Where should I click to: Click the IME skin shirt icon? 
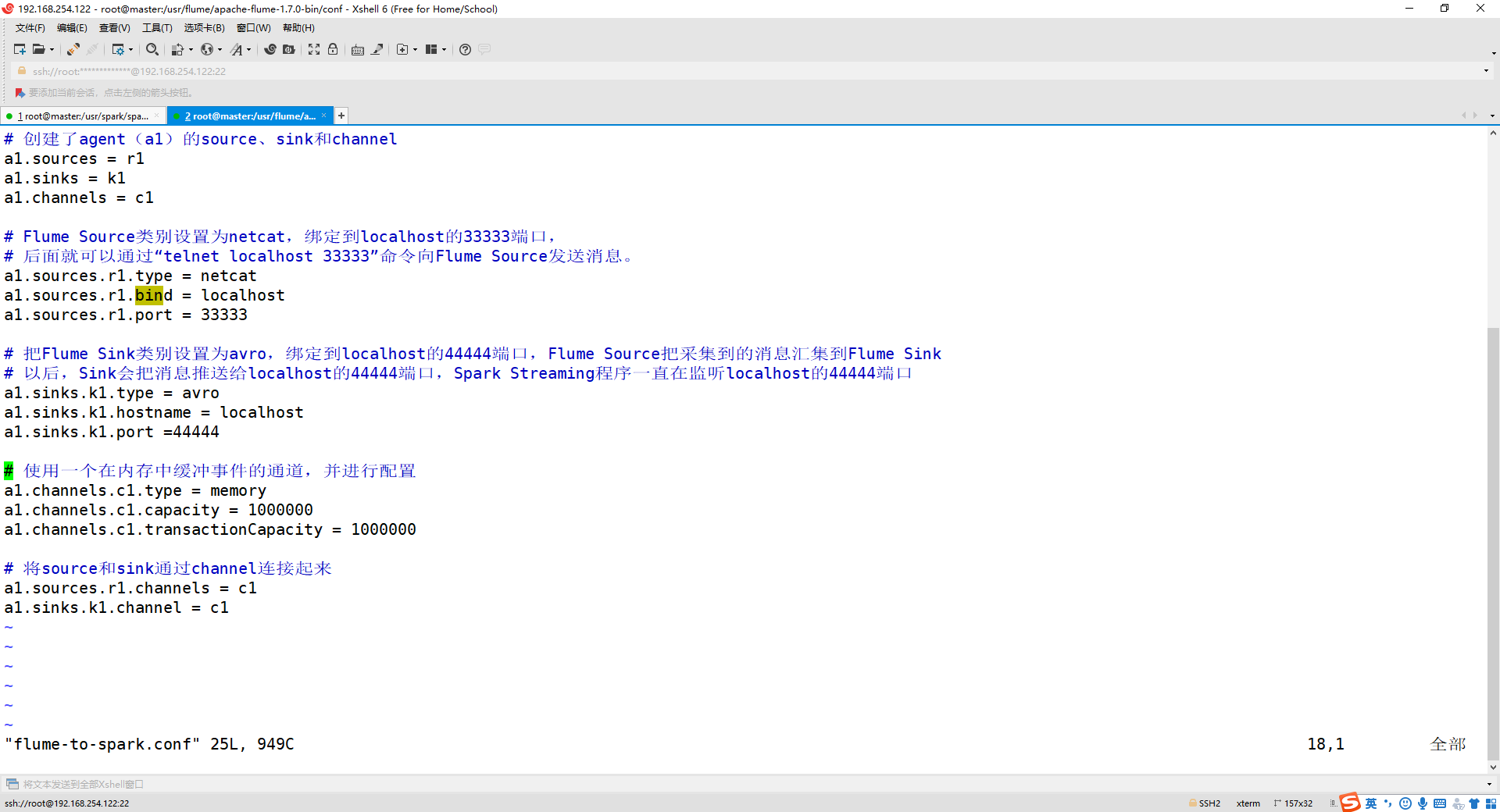pos(1474,803)
